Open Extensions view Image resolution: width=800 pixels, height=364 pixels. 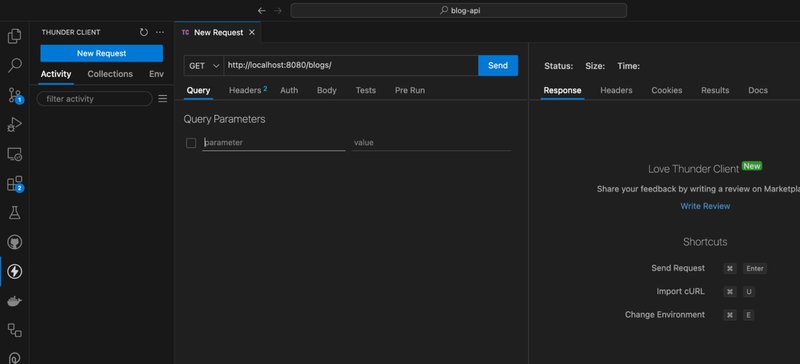(14, 184)
